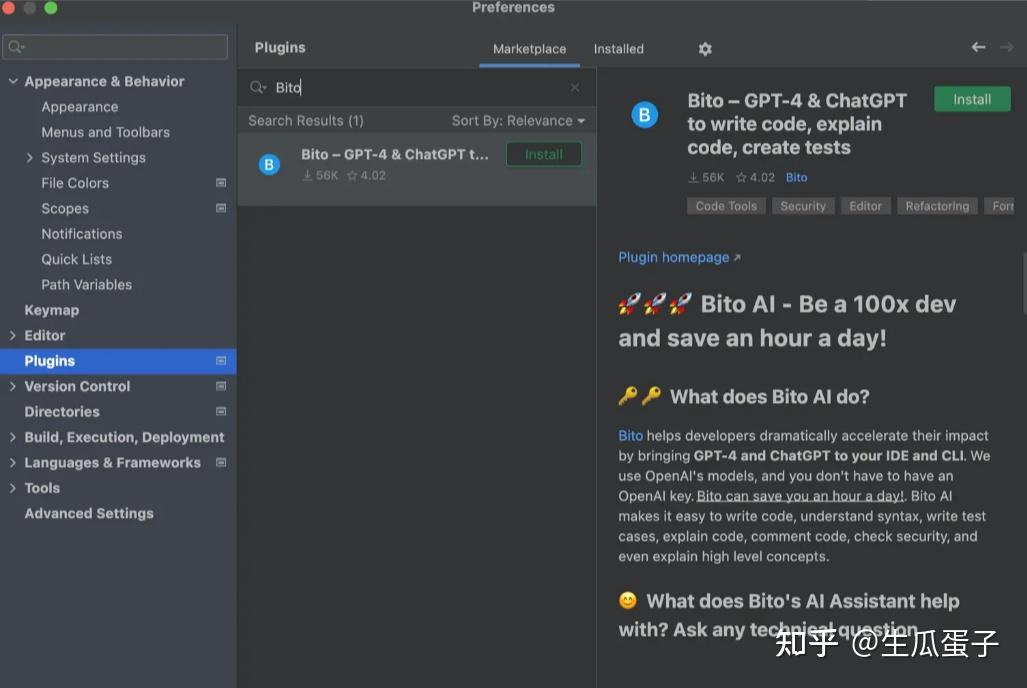Click the back navigation arrow
This screenshot has width=1027, height=688.
[x=978, y=47]
